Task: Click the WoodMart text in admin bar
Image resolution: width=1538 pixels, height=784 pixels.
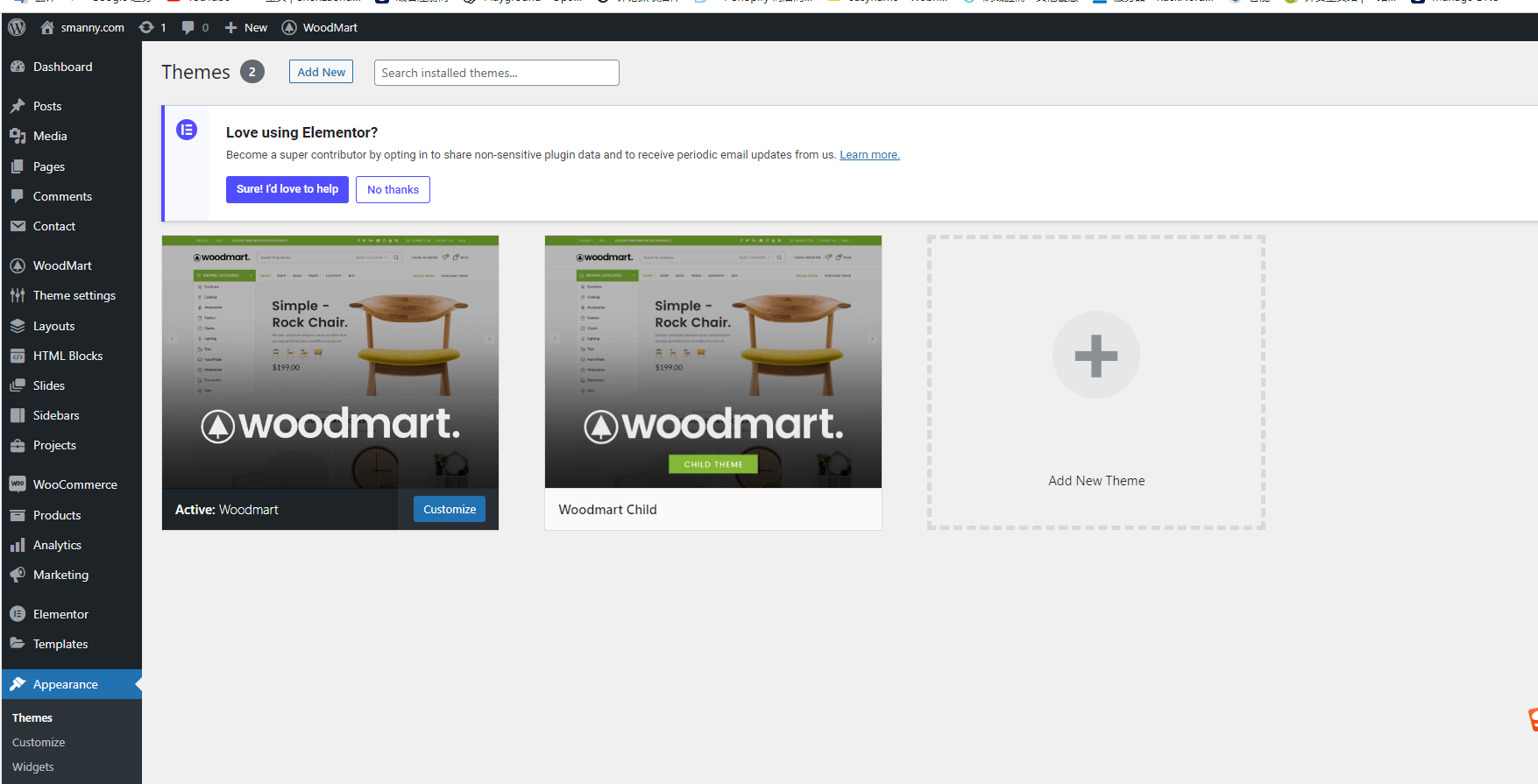Action: [330, 27]
